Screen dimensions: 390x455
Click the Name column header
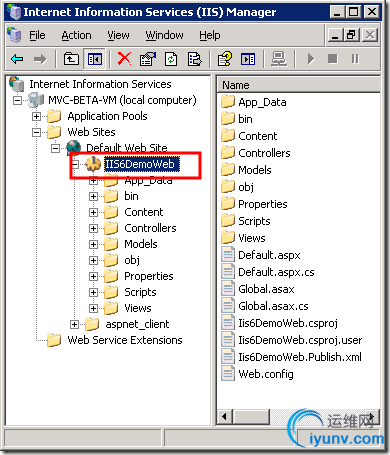pyautogui.click(x=299, y=85)
